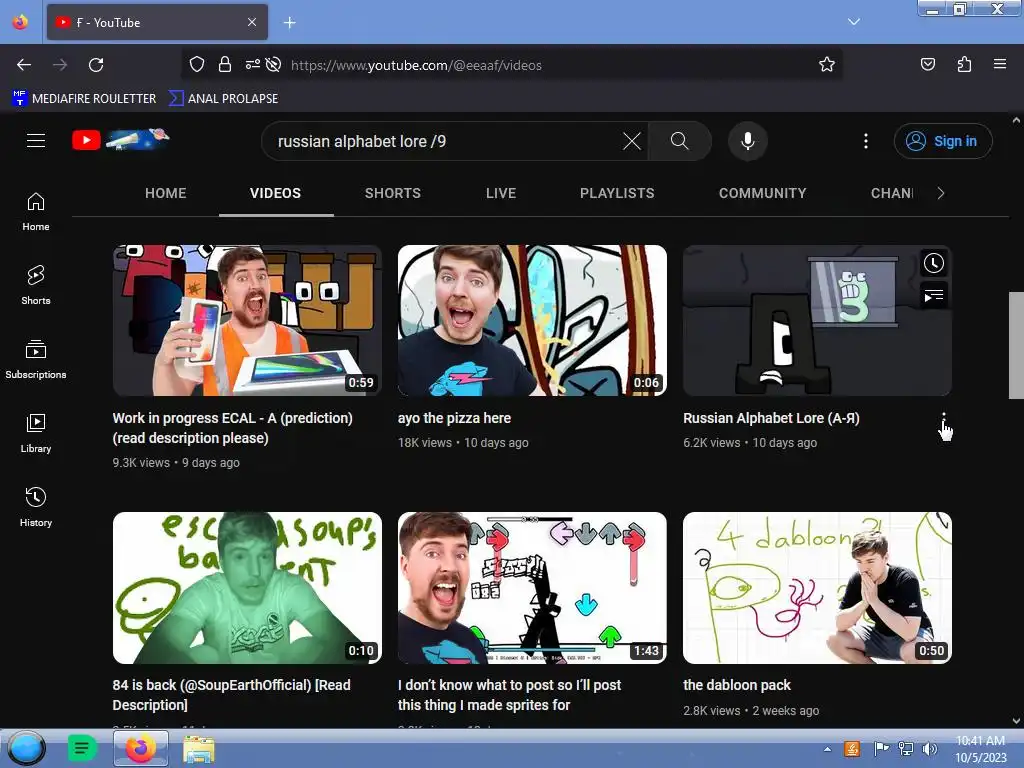The height and width of the screenshot is (768, 1024).
Task: Click scrollbar down arrow
Action: 1016,721
